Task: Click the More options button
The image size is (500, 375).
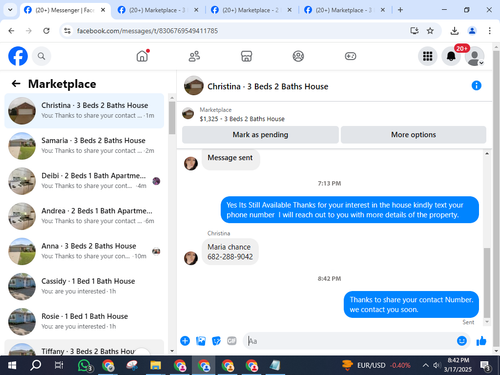Action: click(413, 135)
